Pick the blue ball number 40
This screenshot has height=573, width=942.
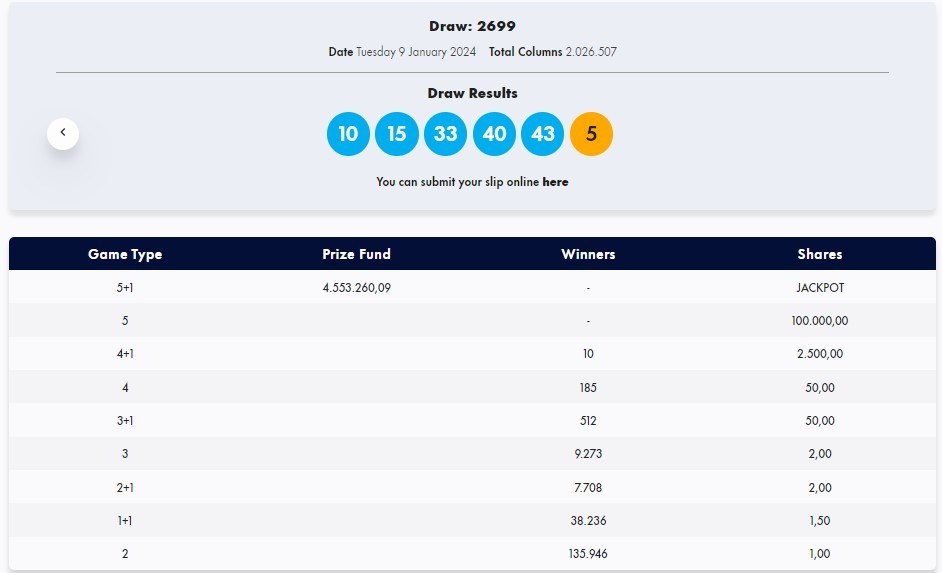(494, 134)
